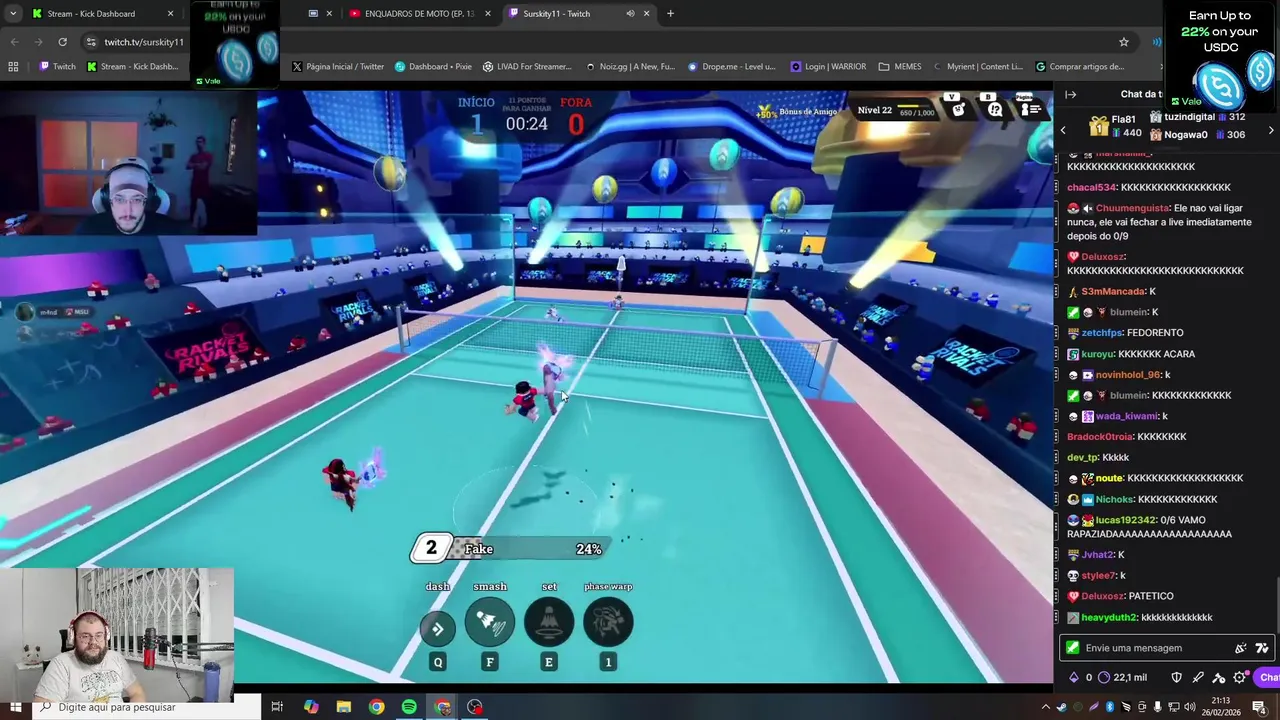Image resolution: width=1280 pixels, height=720 pixels.
Task: Open a new browser tab
Action: [670, 14]
